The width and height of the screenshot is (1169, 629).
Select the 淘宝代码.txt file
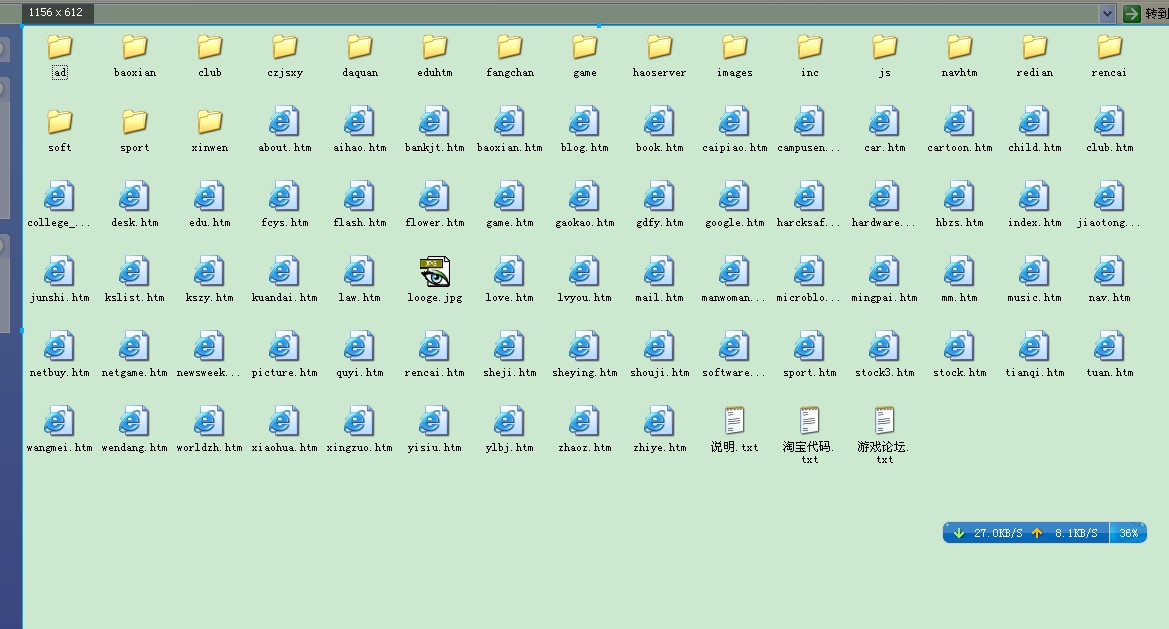point(809,422)
